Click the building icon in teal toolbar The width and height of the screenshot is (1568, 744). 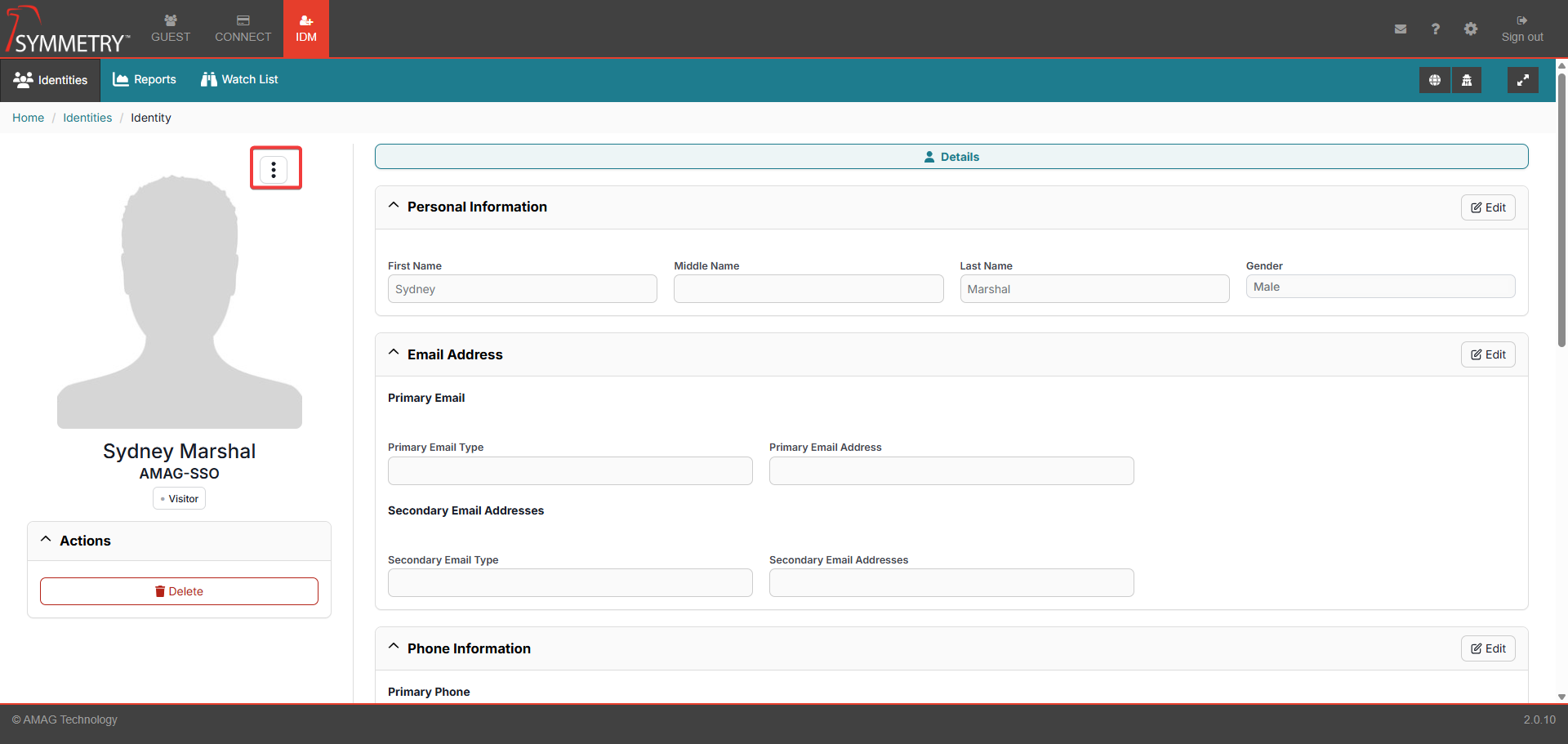(x=1467, y=80)
